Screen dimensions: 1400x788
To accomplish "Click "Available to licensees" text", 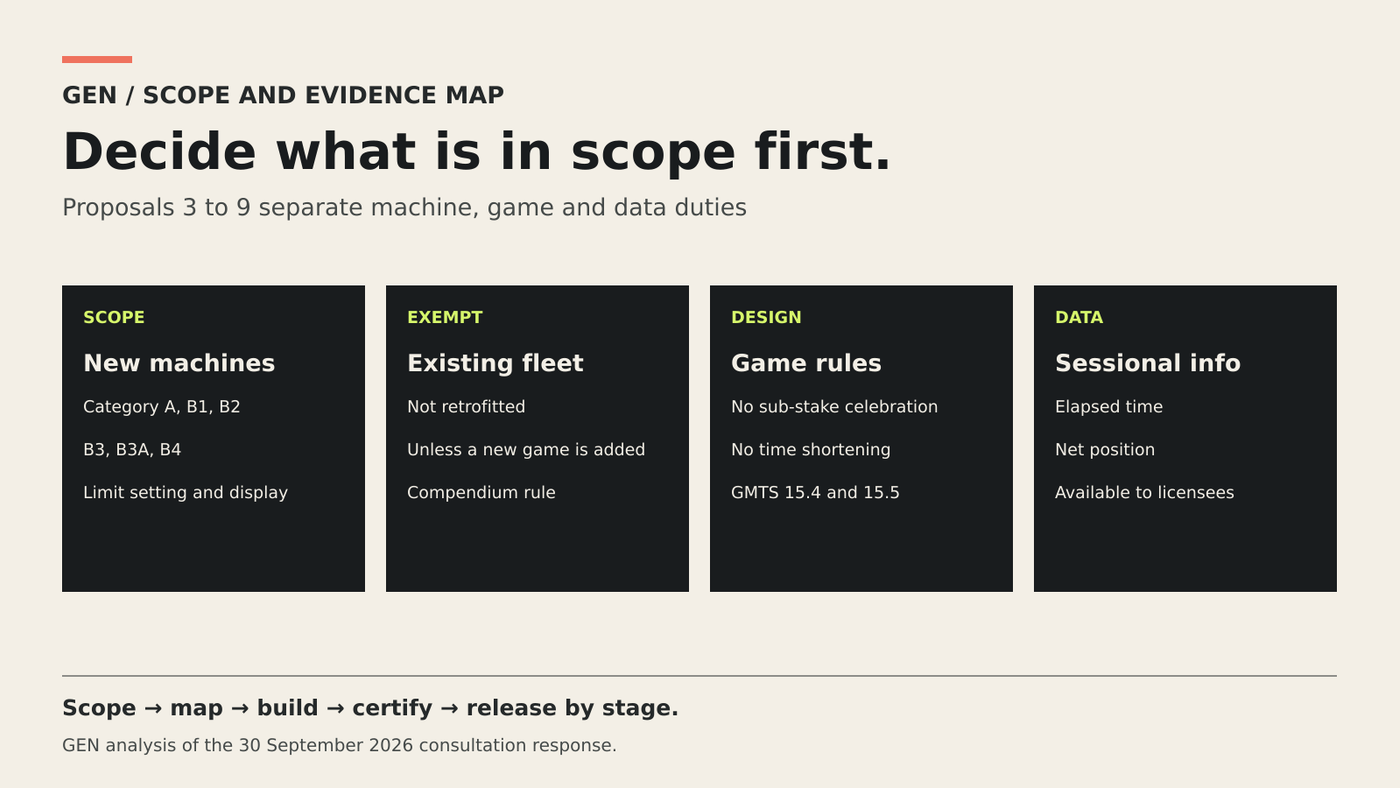I will coord(1144,493).
